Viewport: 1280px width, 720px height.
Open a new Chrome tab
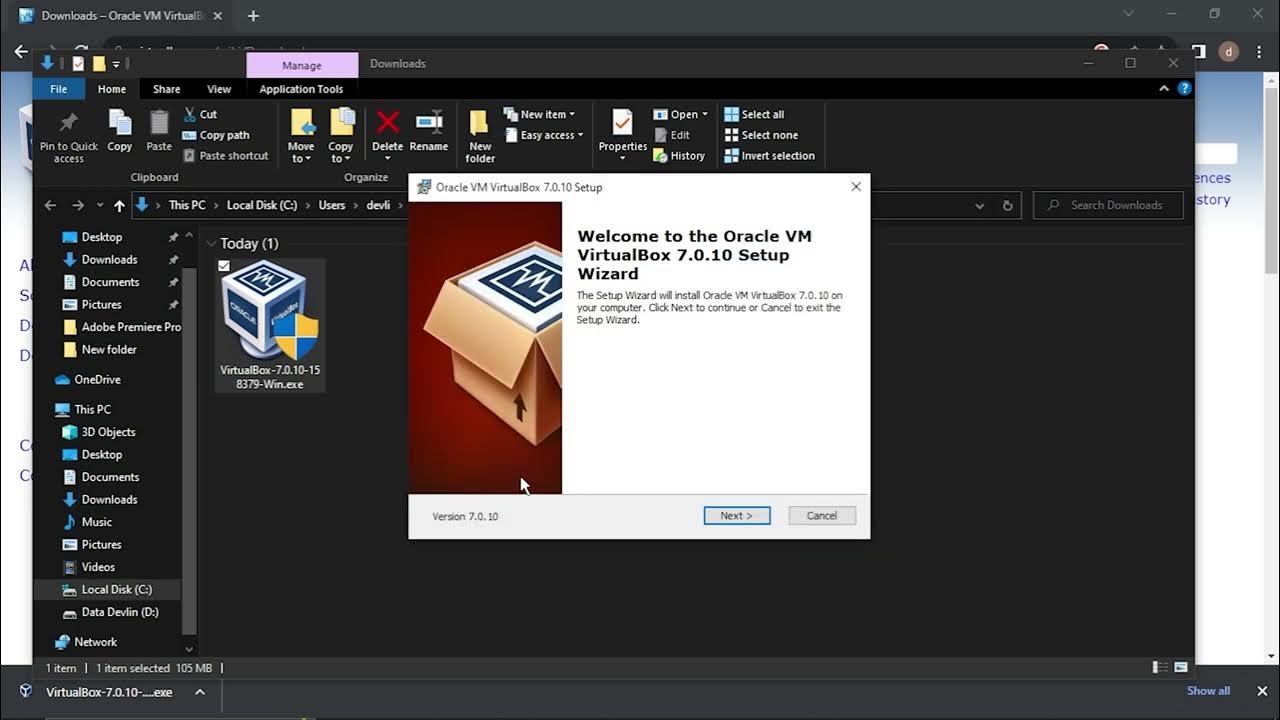pos(253,16)
